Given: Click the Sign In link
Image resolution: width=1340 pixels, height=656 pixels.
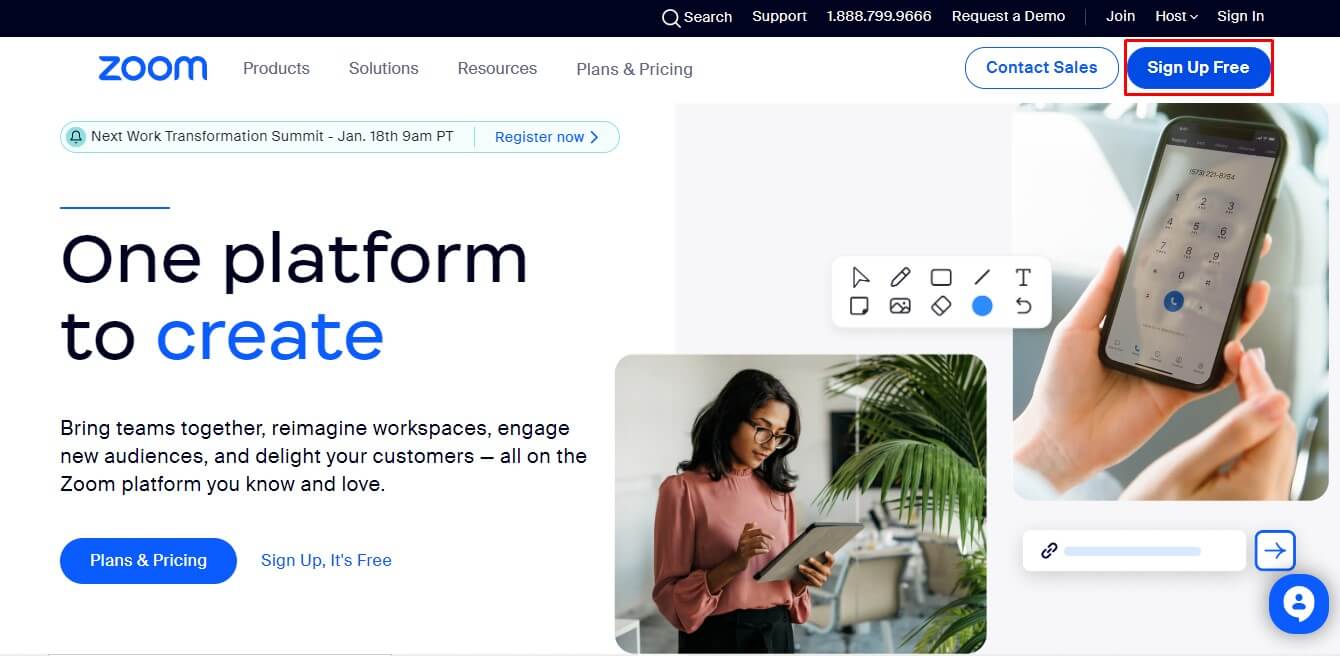Looking at the screenshot, I should click(x=1240, y=16).
